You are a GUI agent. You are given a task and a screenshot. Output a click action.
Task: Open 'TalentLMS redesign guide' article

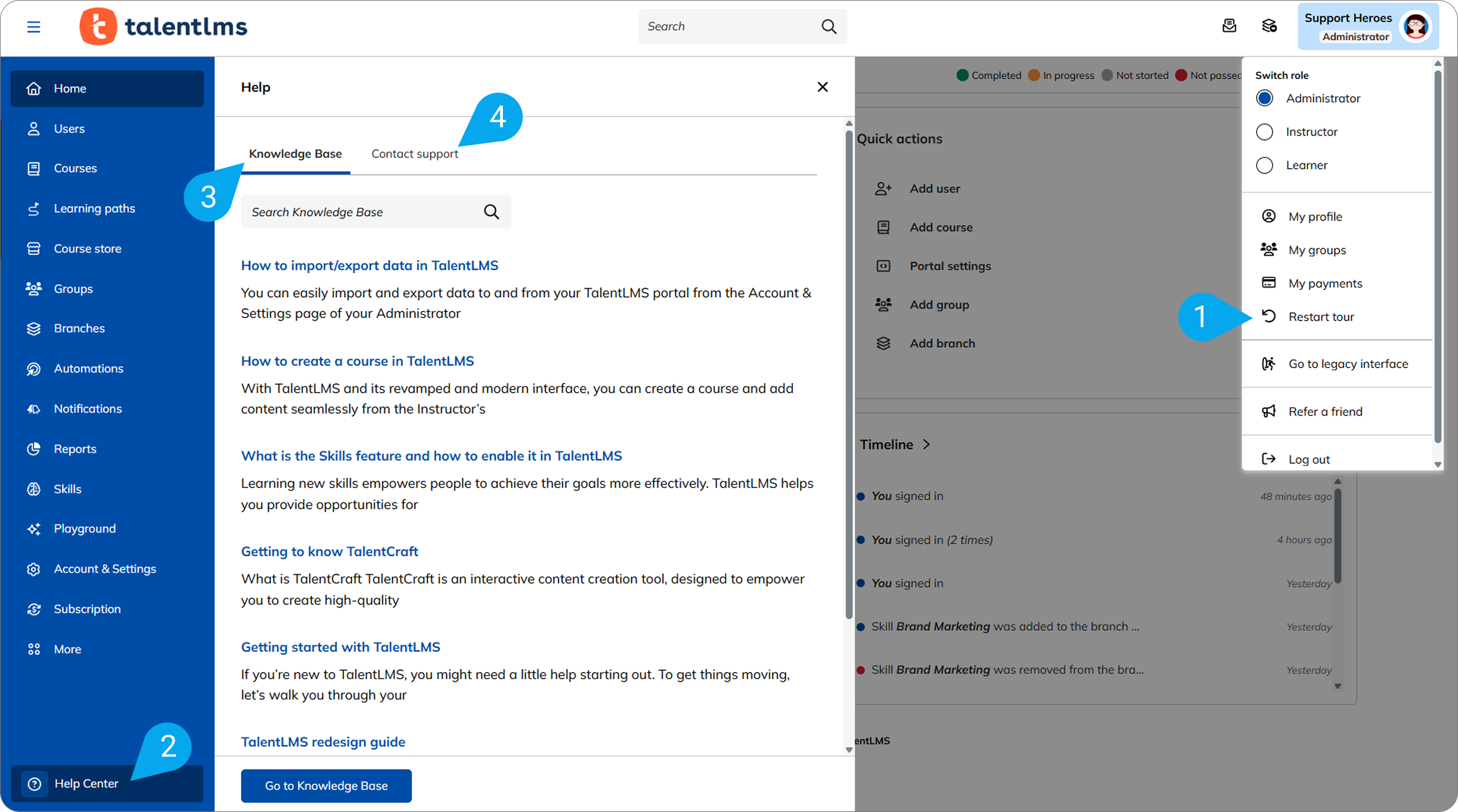click(x=324, y=742)
